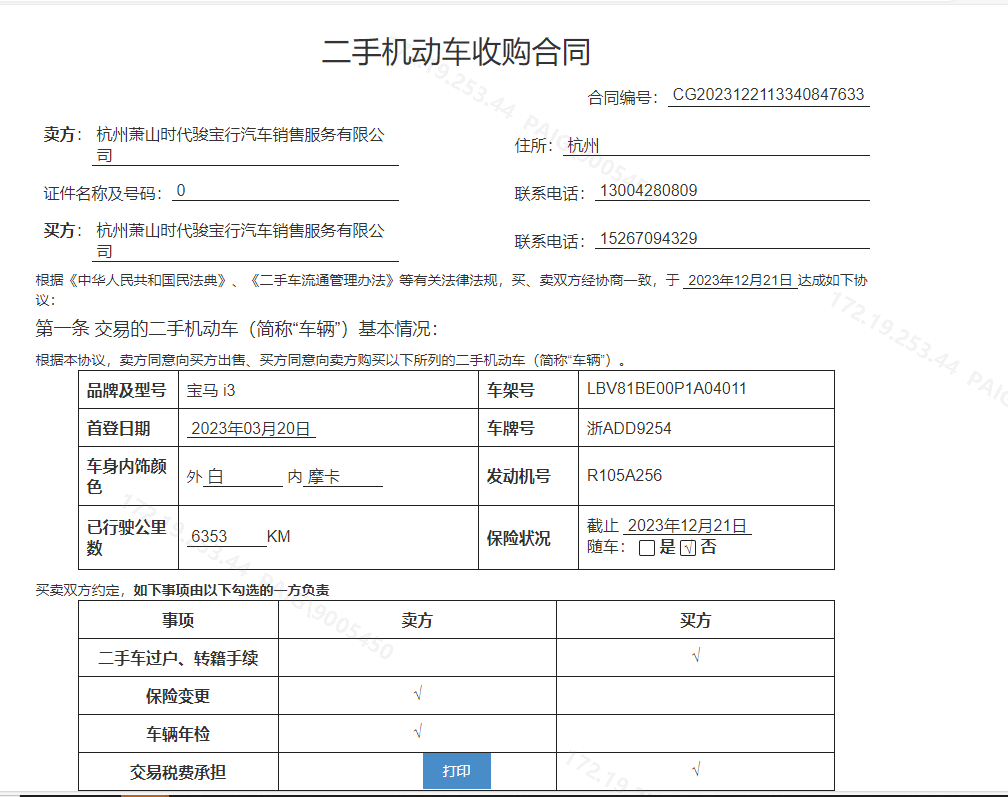
Task: Select contract number CG2023122113340847633
Action: tap(768, 95)
